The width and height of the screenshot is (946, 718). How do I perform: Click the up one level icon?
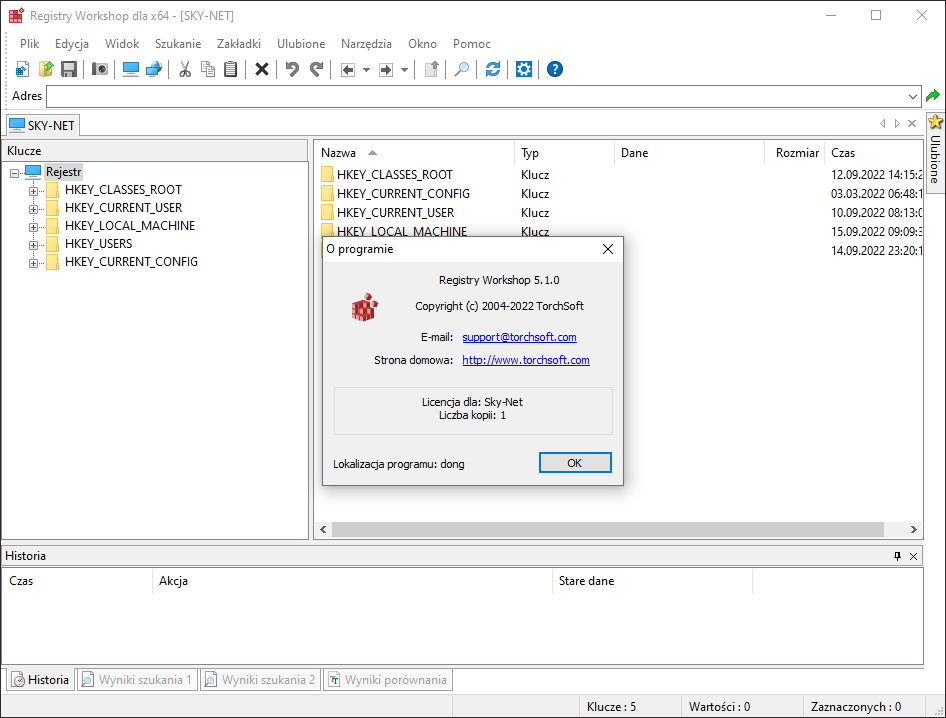(431, 69)
